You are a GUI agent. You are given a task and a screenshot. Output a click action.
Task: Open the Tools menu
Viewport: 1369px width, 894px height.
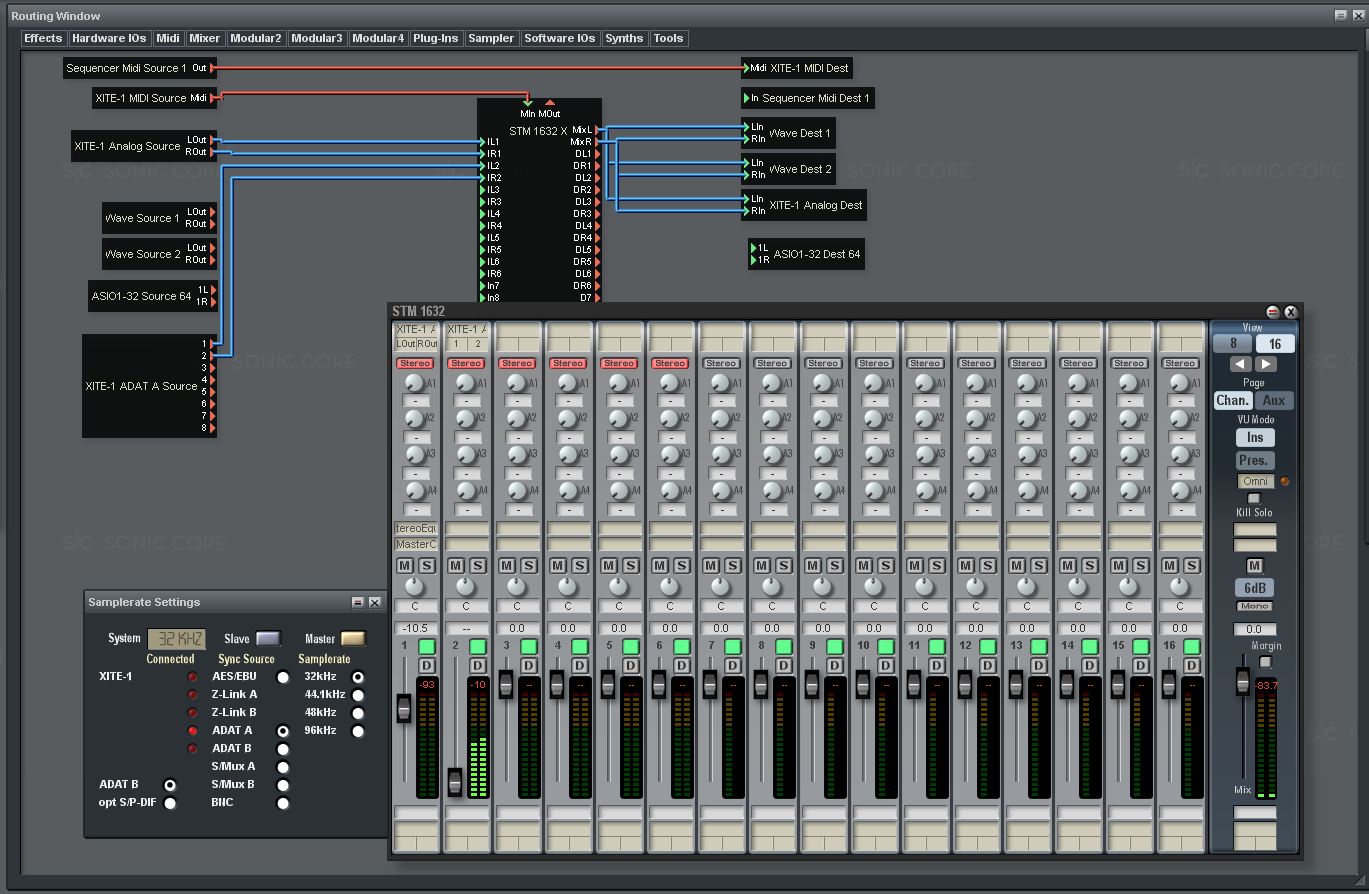click(668, 38)
